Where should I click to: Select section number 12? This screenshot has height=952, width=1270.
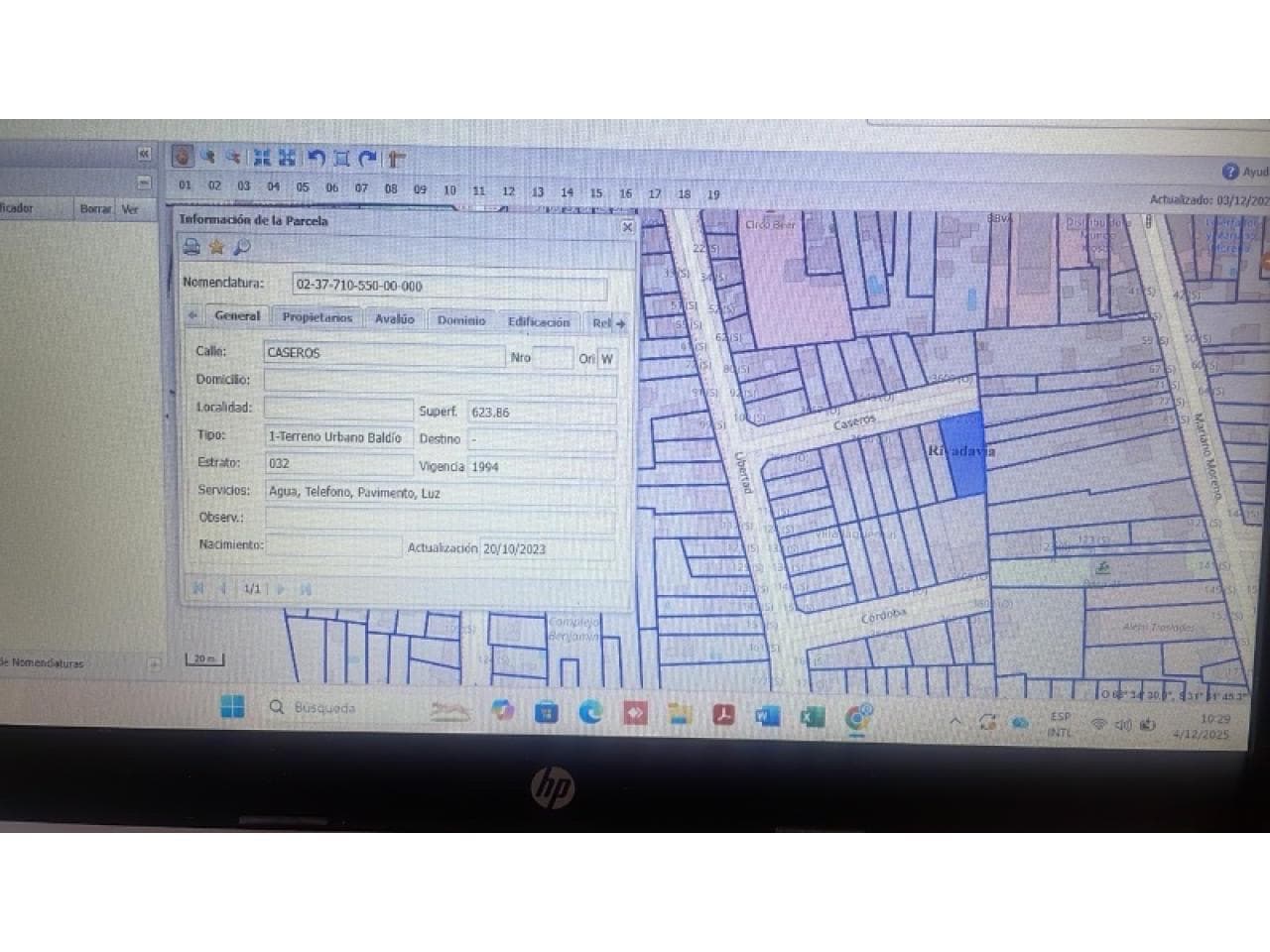click(508, 190)
